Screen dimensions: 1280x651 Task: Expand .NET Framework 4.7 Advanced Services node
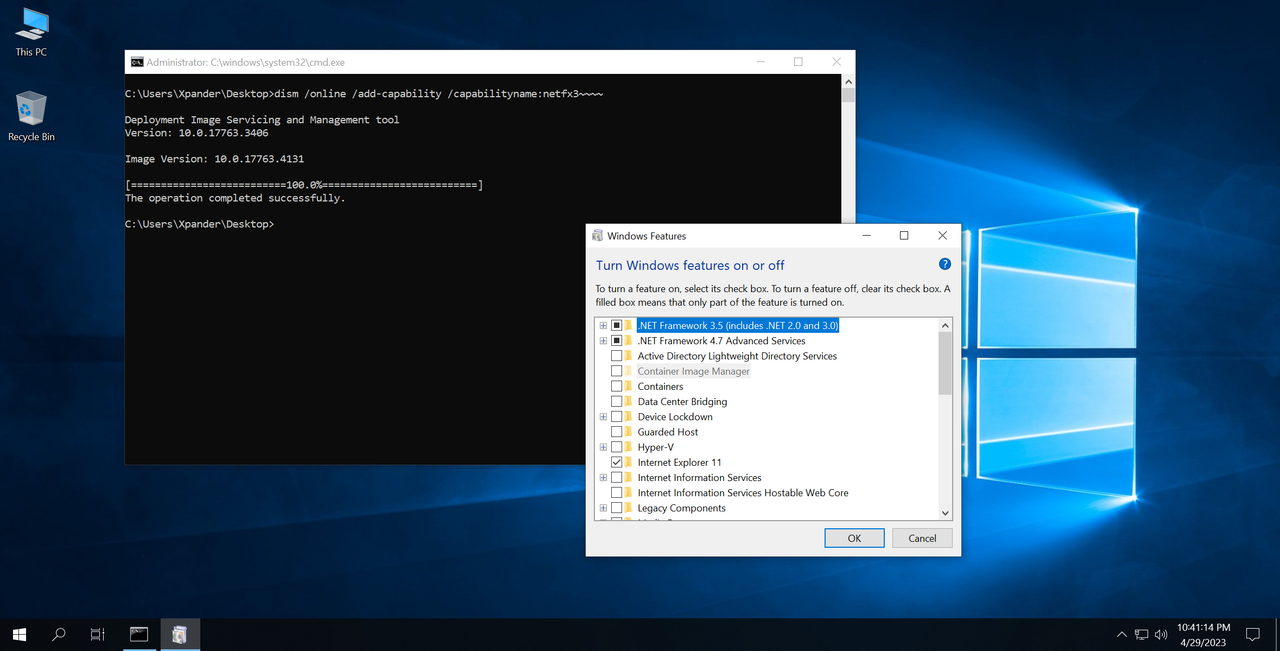tap(603, 341)
